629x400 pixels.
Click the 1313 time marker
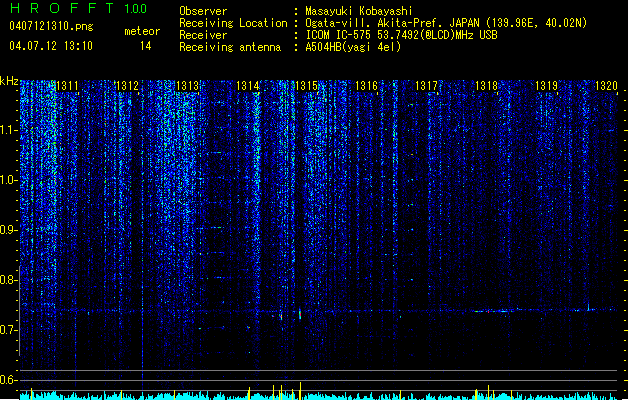coord(187,86)
